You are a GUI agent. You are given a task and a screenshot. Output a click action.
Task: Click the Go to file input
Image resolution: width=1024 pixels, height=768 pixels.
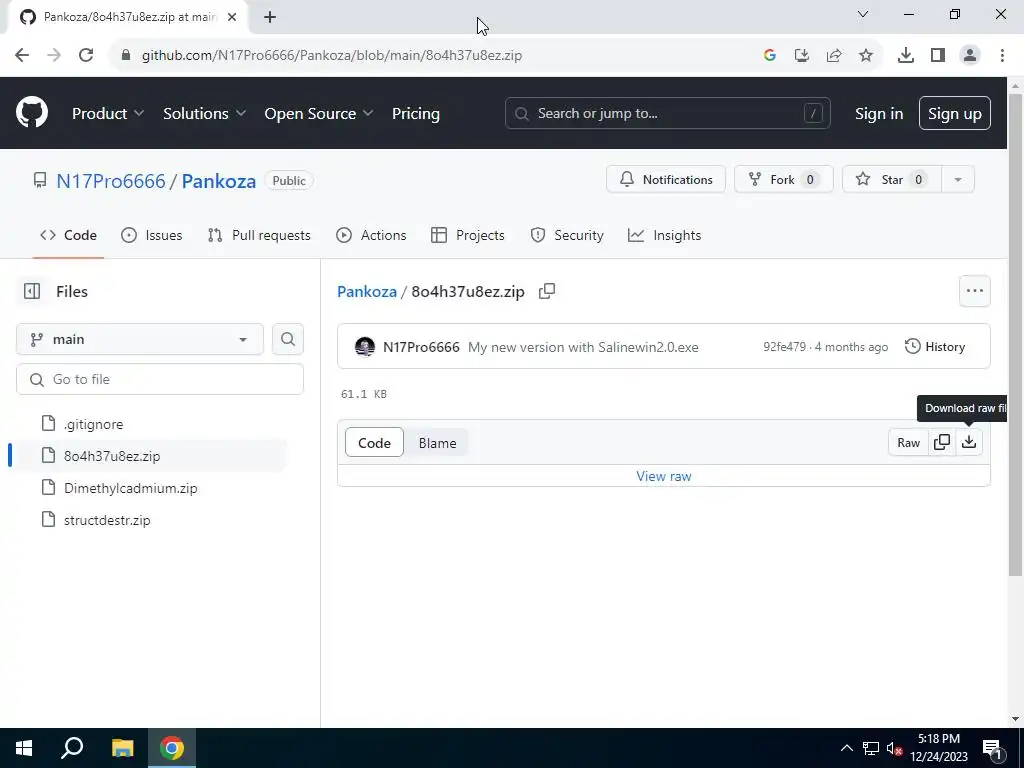(160, 379)
